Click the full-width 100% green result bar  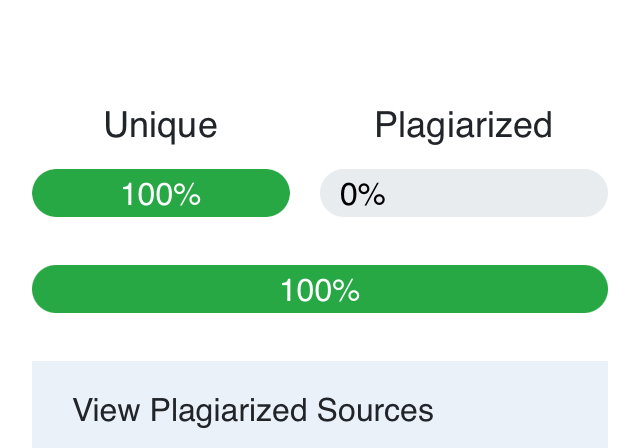tap(320, 289)
